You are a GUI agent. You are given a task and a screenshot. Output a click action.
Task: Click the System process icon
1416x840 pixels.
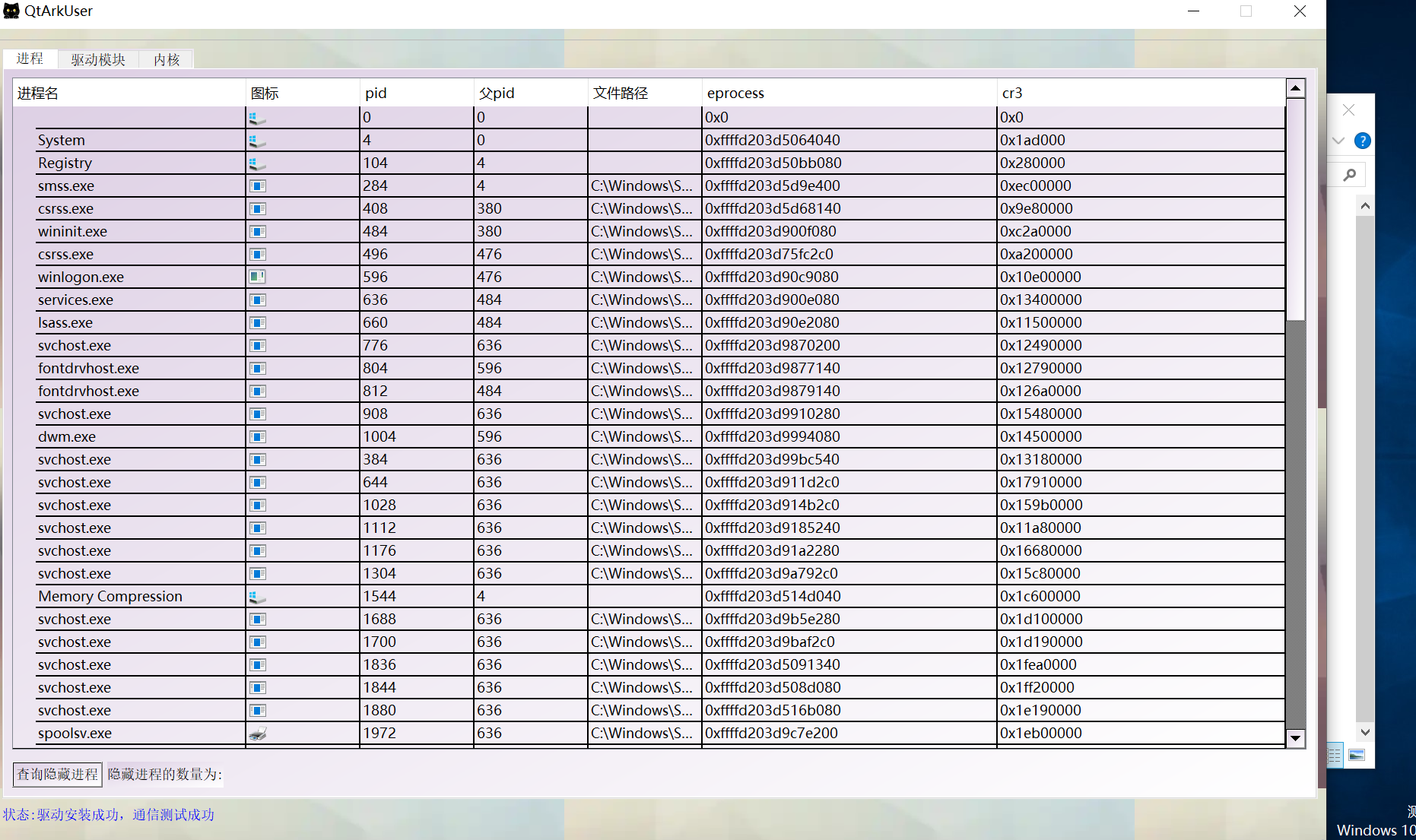(258, 141)
